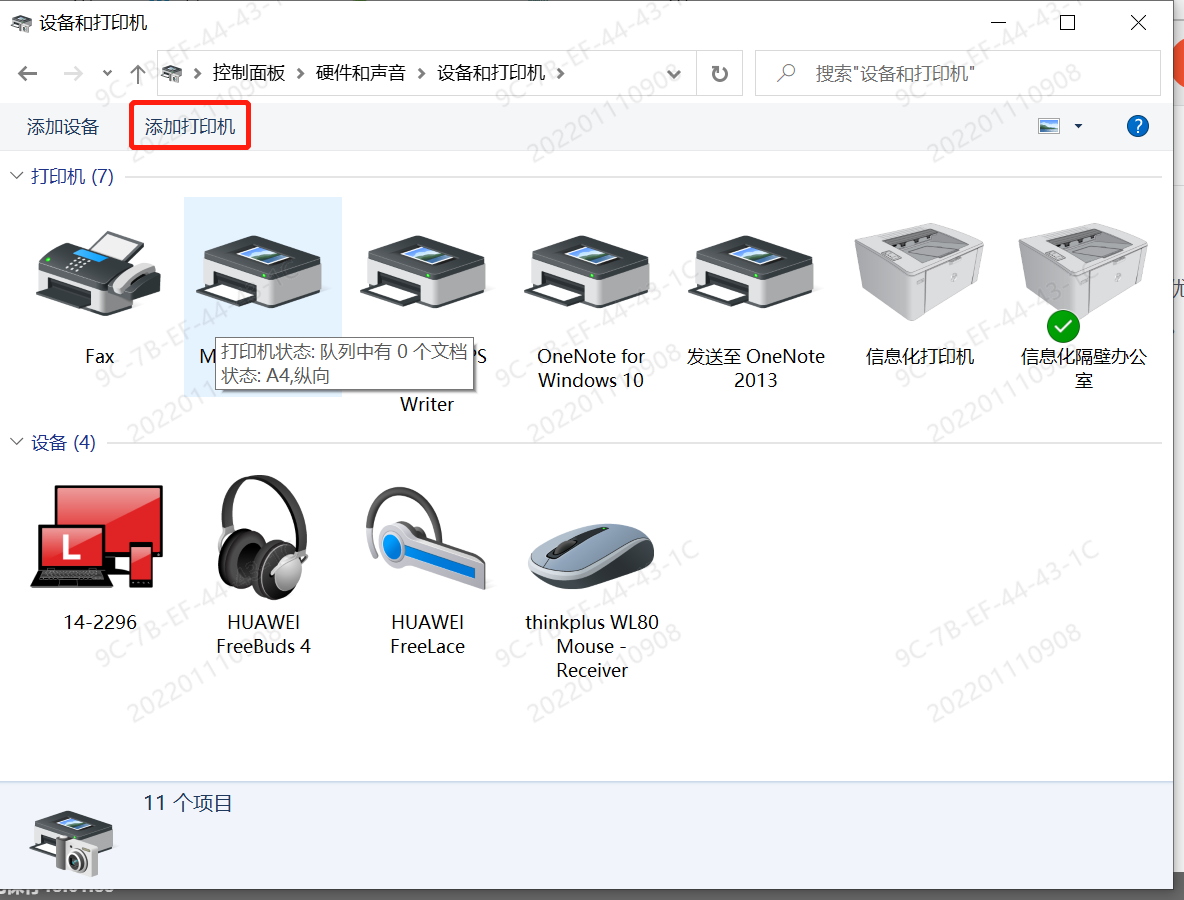Select the 14-2296 computer device icon
Image resolution: width=1184 pixels, height=900 pixels.
tap(99, 537)
